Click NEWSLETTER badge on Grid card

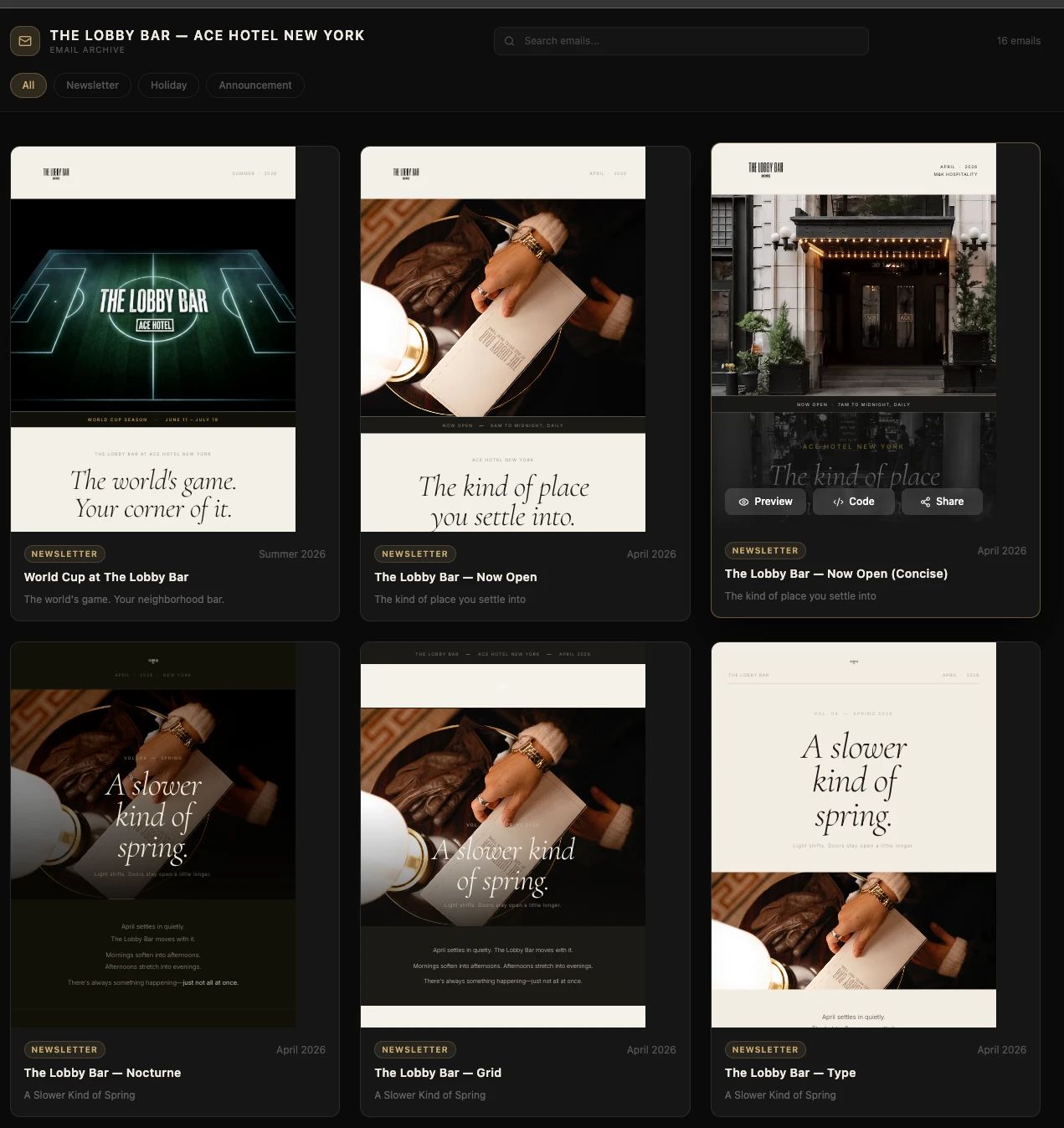point(414,1049)
